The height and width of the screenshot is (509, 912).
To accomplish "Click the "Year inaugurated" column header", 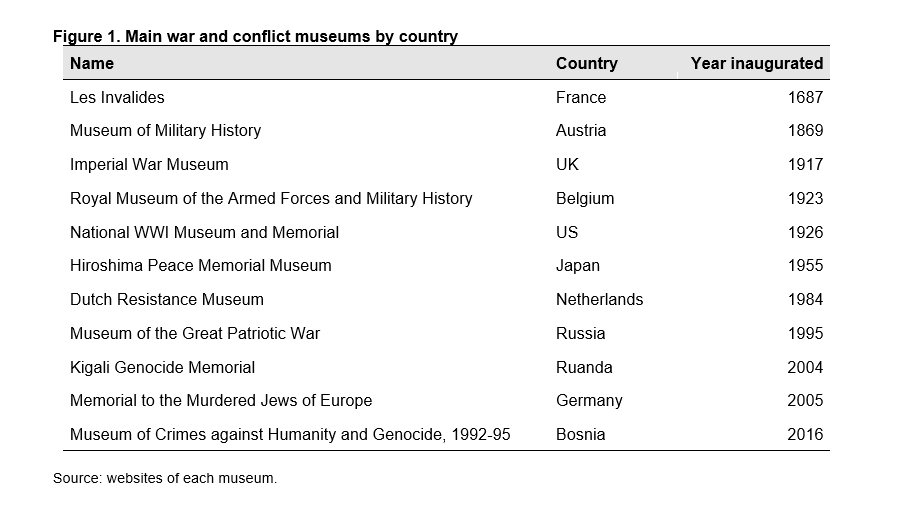I will pos(756,63).
